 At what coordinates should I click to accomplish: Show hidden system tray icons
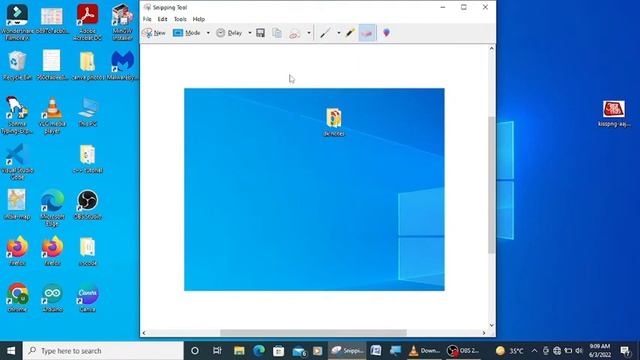tap(534, 351)
